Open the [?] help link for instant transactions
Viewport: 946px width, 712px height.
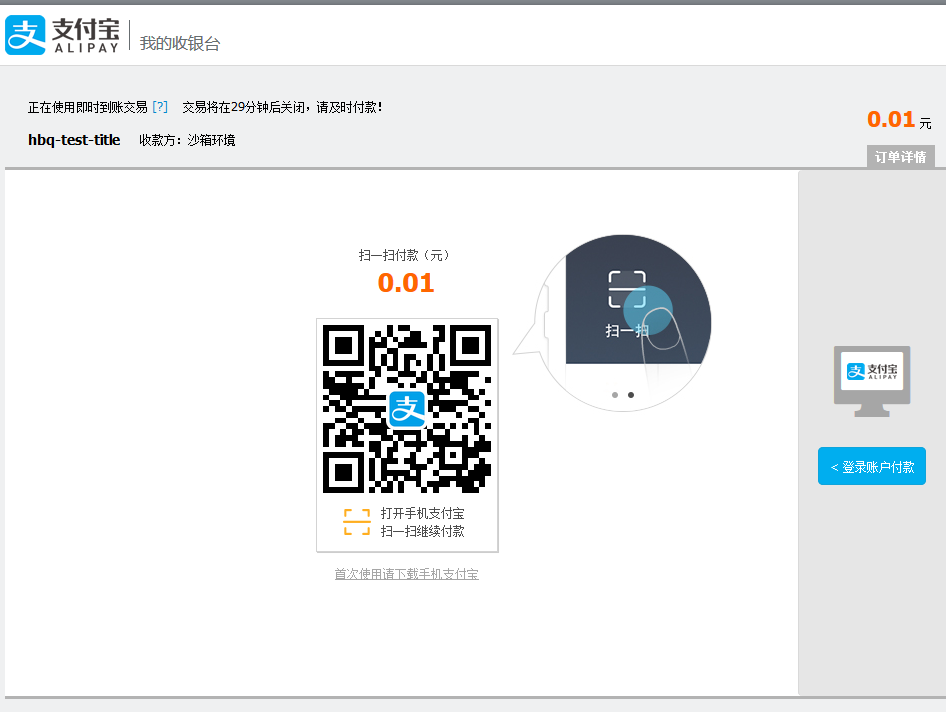click(160, 107)
